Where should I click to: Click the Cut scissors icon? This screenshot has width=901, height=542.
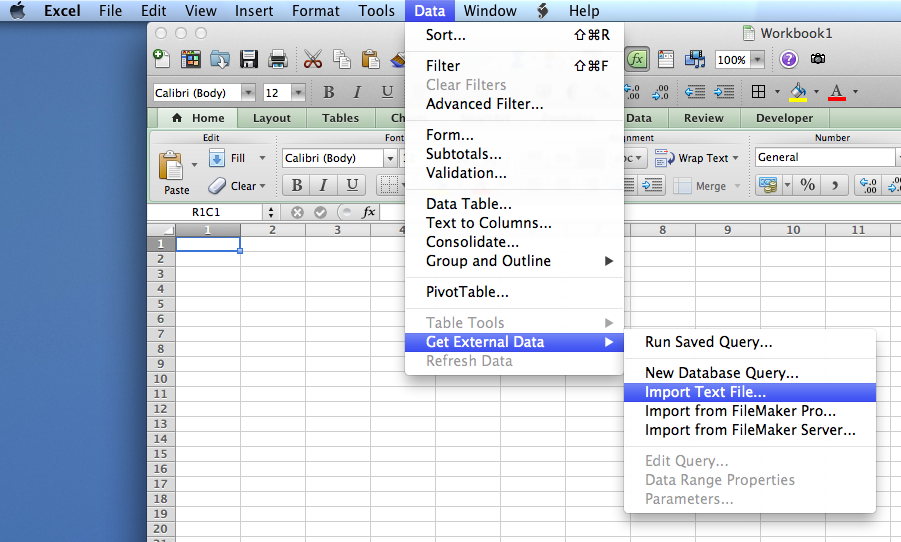[x=313, y=59]
